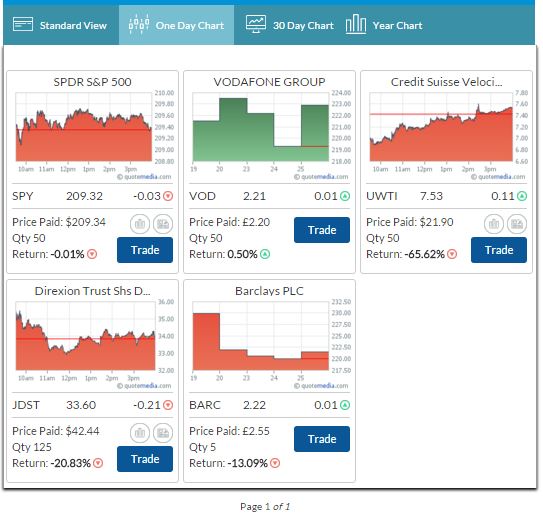Click the second round icon in the SPY card

click(x=163, y=224)
